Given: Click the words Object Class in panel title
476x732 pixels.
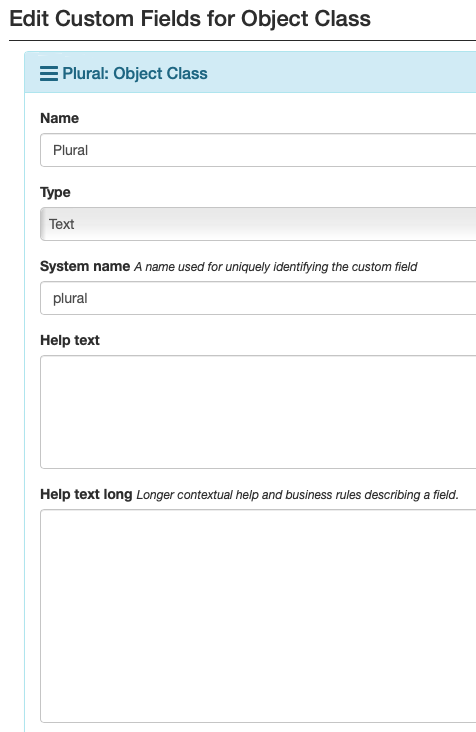Looking at the screenshot, I should point(161,74).
